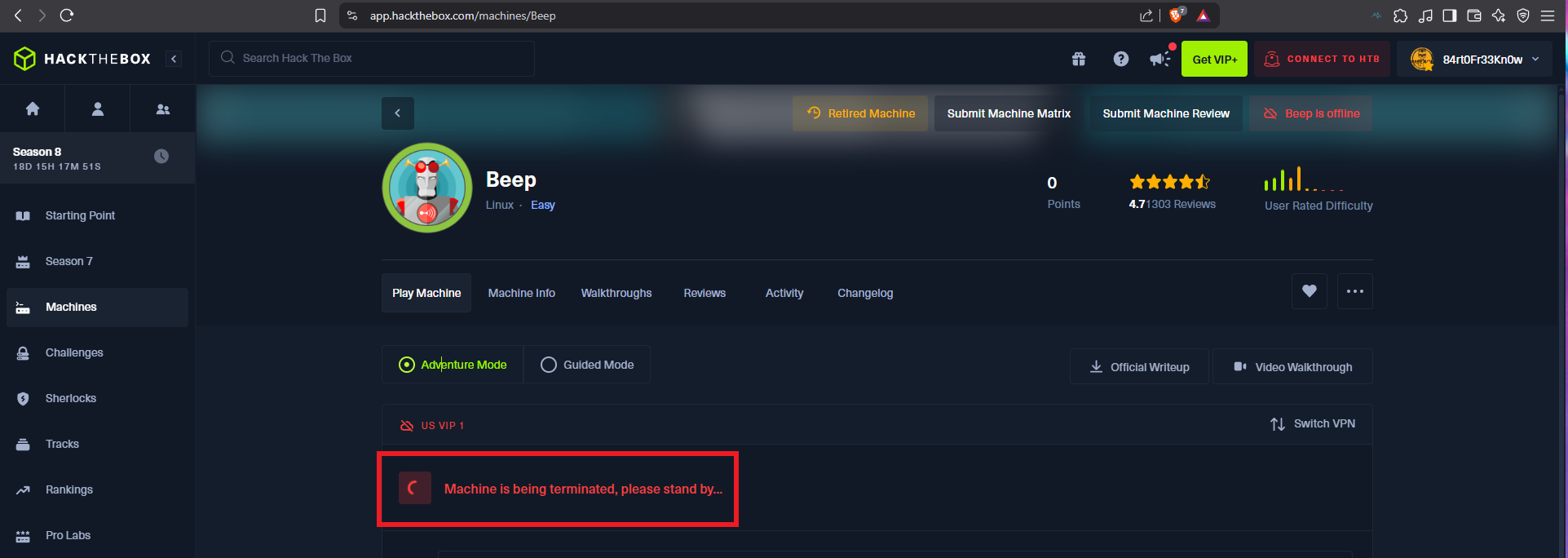
Task: Click the Easy difficulty link
Action: click(x=543, y=205)
